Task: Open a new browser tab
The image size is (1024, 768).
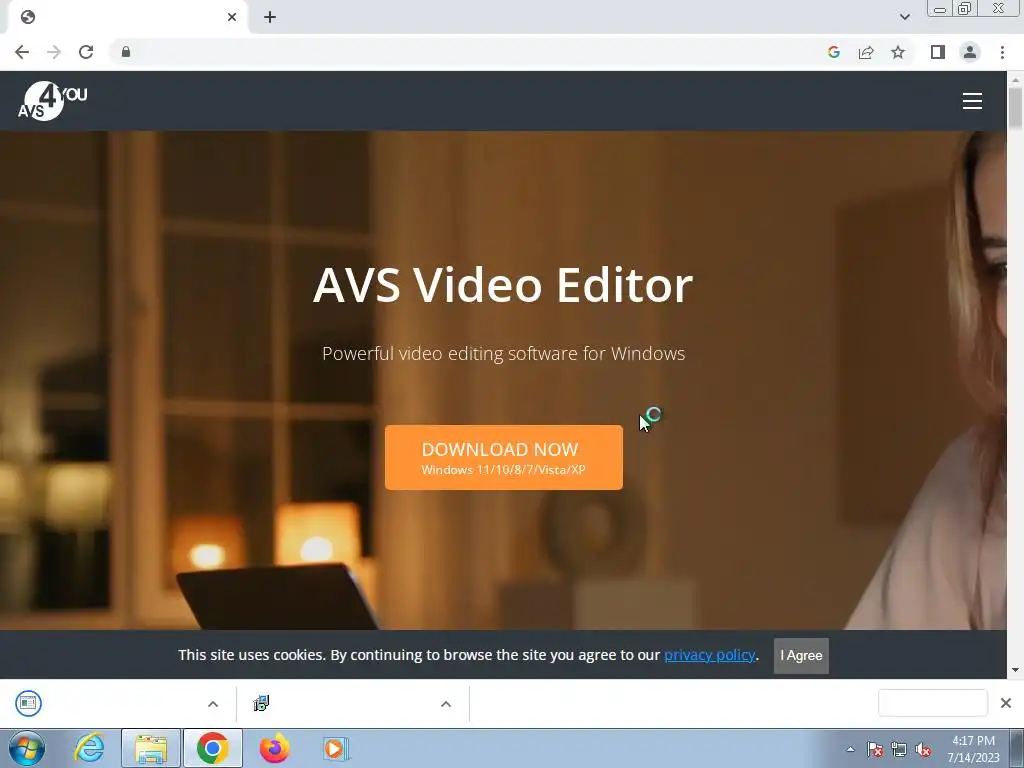Action: [x=270, y=18]
